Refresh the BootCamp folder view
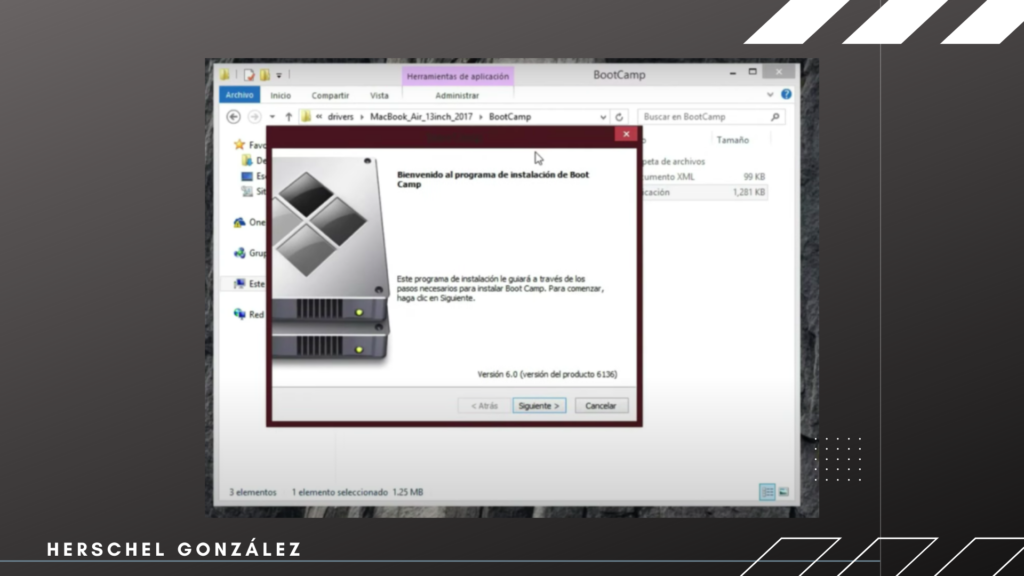This screenshot has height=576, width=1024. tap(619, 117)
